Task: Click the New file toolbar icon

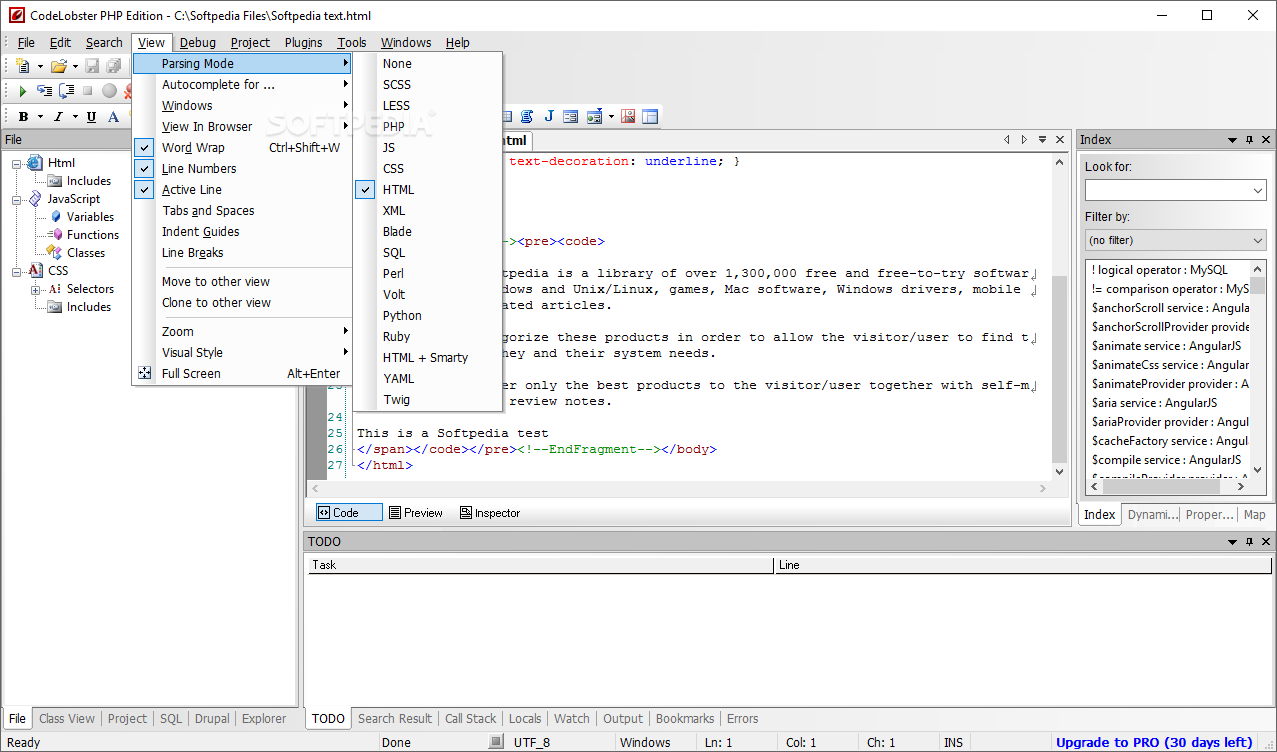Action: pyautogui.click(x=23, y=66)
